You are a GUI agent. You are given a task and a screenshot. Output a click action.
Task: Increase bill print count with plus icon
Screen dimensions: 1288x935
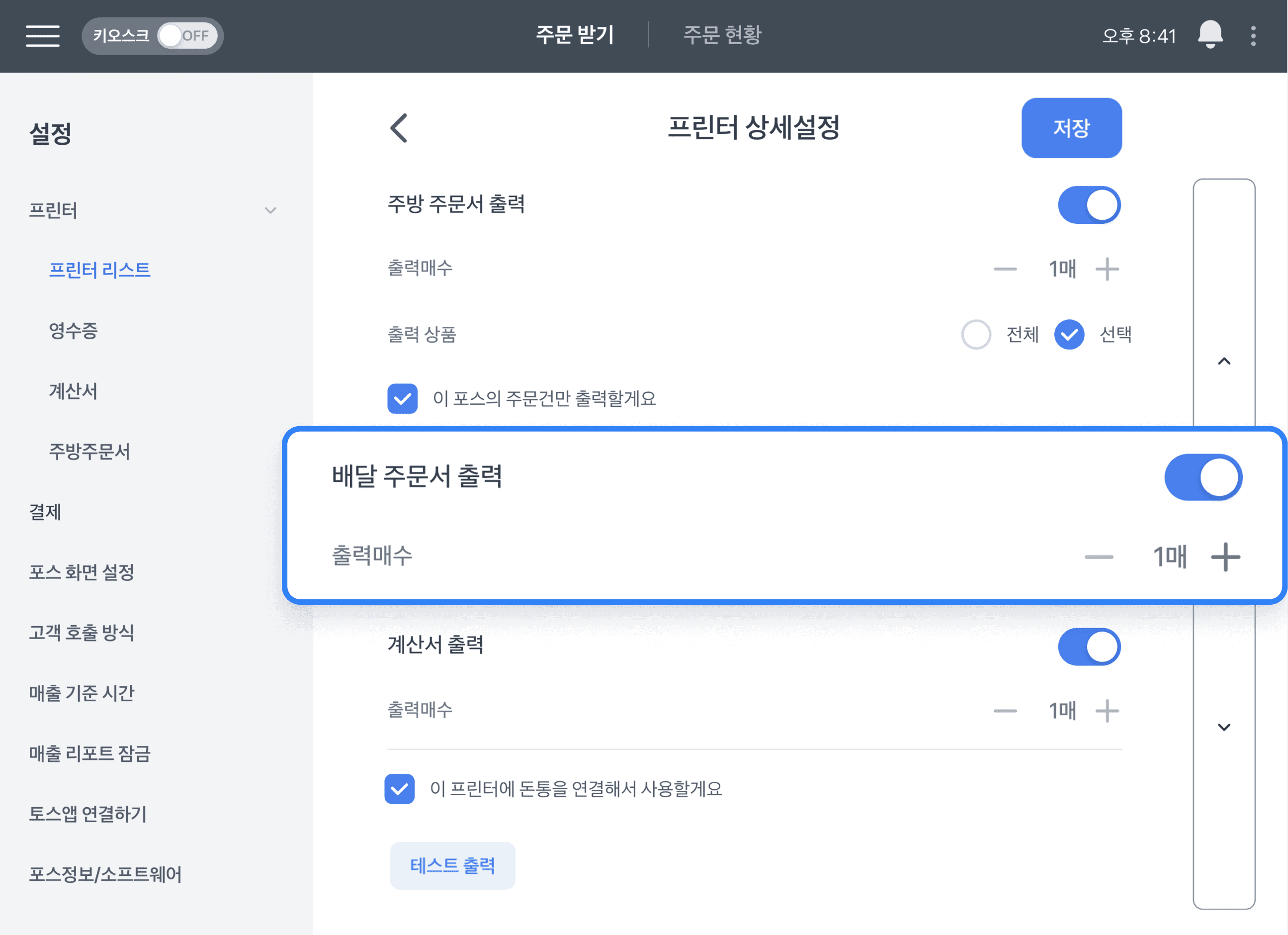[x=1107, y=711]
